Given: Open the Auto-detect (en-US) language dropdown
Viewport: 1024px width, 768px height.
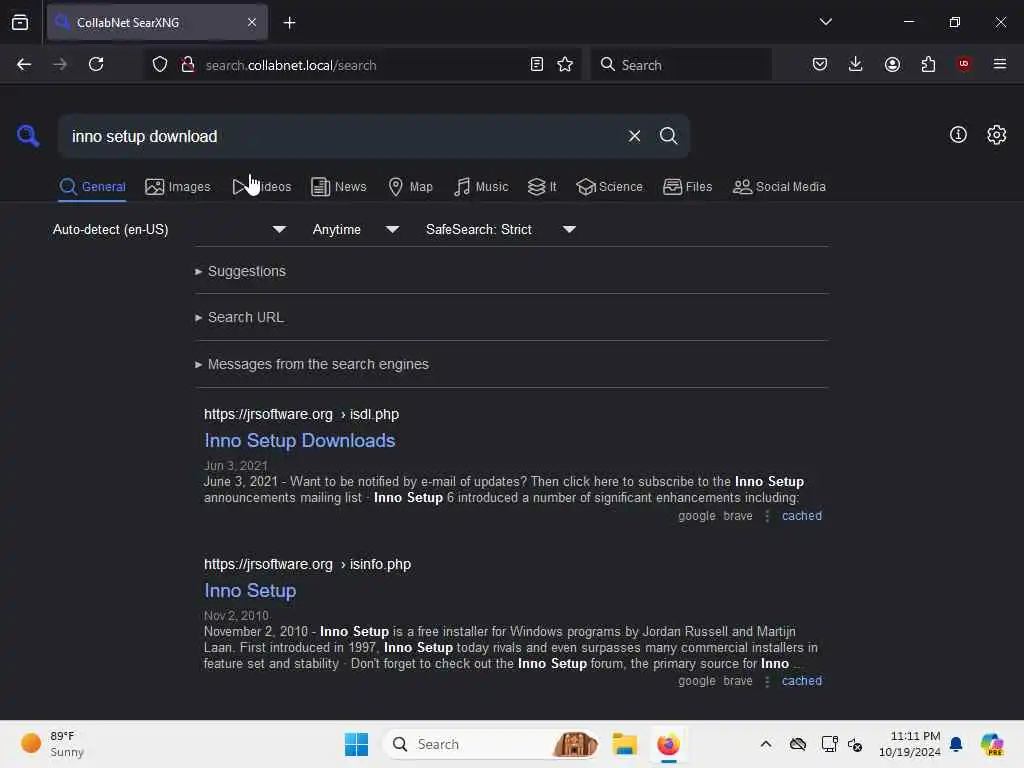Looking at the screenshot, I should (169, 229).
